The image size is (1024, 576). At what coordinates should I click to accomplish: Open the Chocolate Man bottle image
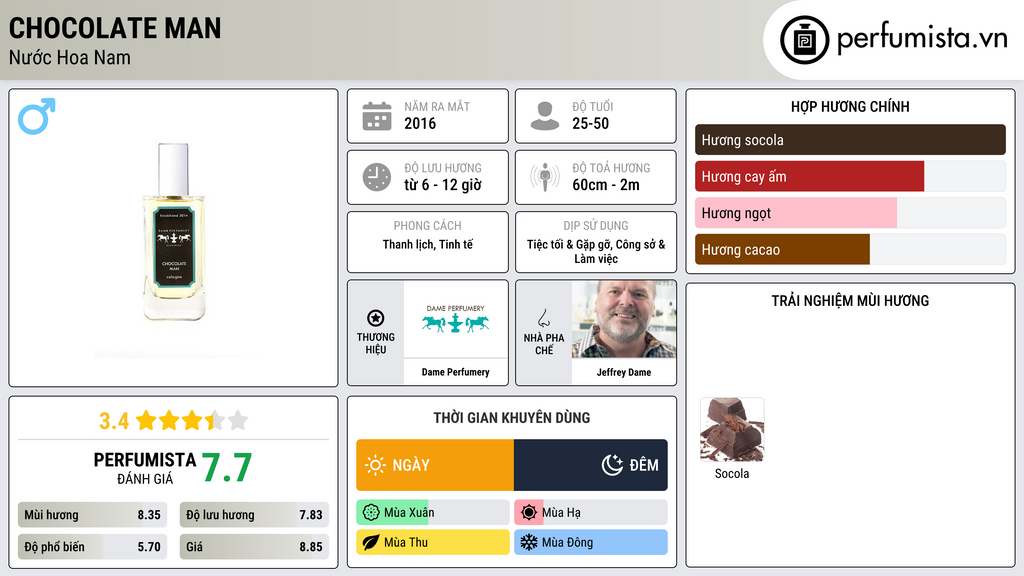click(x=174, y=232)
